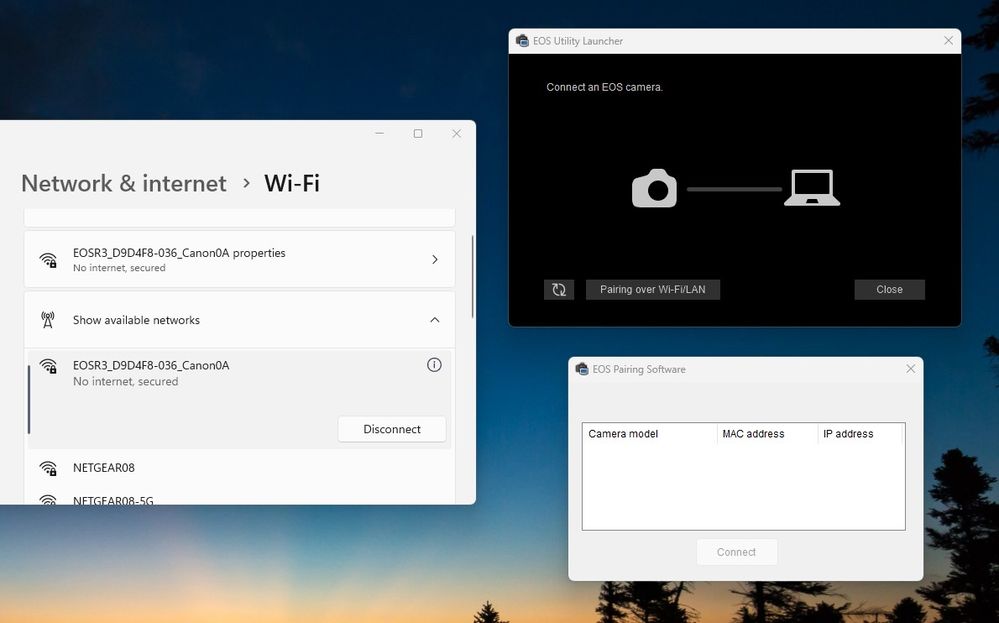Disconnect from the EOSR3 Canon network
Image resolution: width=999 pixels, height=623 pixels.
click(x=392, y=429)
